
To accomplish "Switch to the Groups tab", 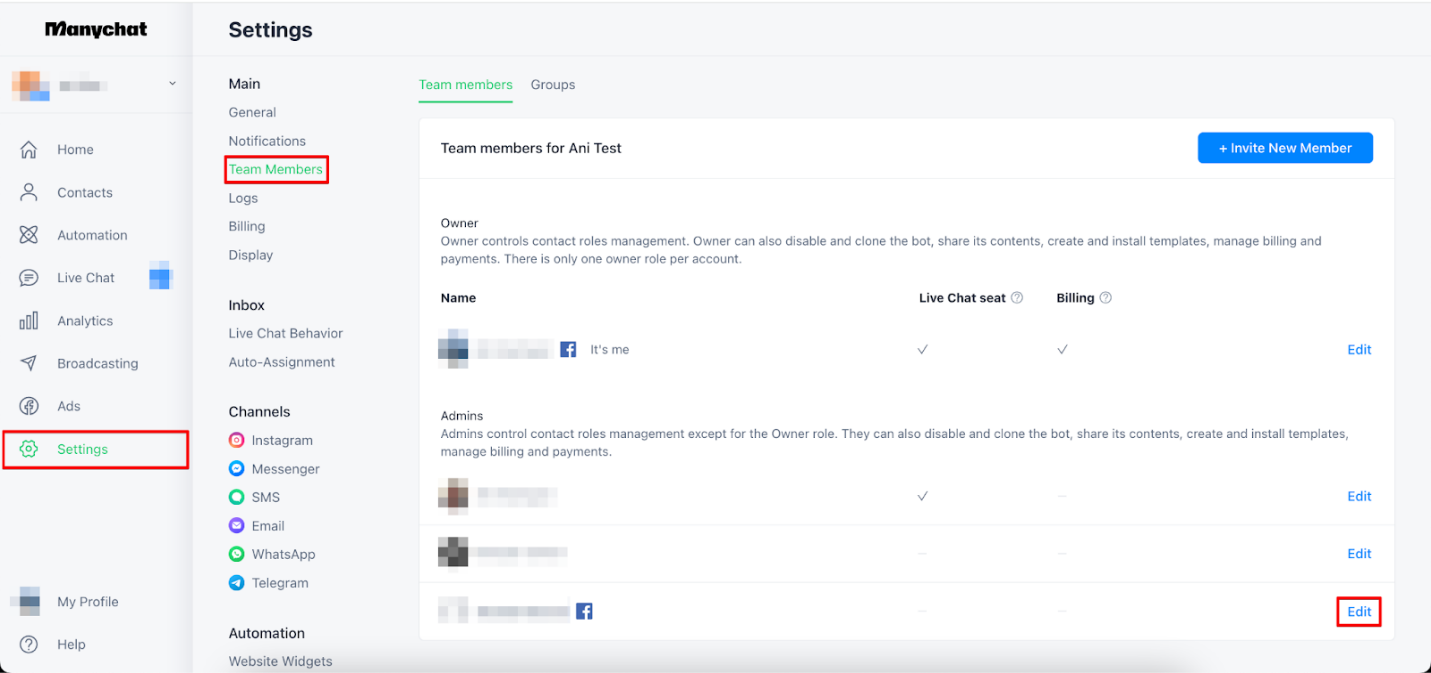I will (553, 85).
